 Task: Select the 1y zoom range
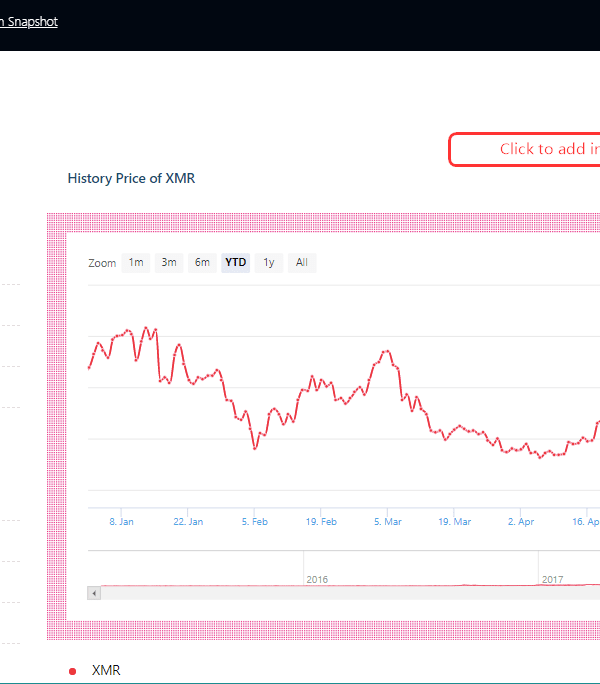pyautogui.click(x=268, y=263)
